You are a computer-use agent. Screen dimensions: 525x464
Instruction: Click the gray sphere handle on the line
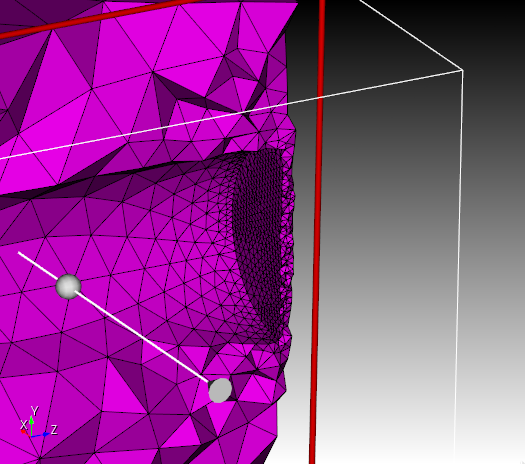(68, 286)
